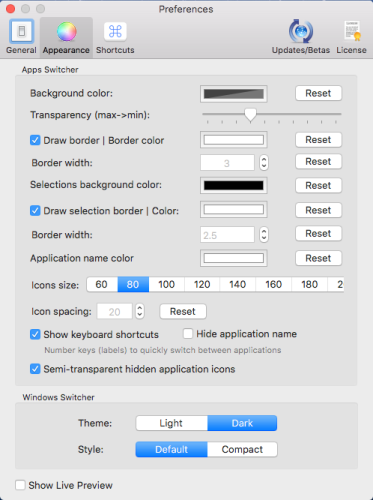Focus the Border width field showing 3
This screenshot has height=500, width=373.
[x=227, y=163]
